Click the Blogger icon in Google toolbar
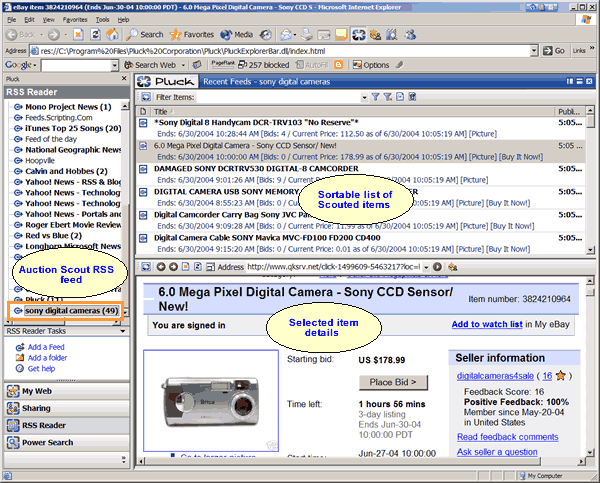The width and height of the screenshot is (600, 483). point(339,65)
